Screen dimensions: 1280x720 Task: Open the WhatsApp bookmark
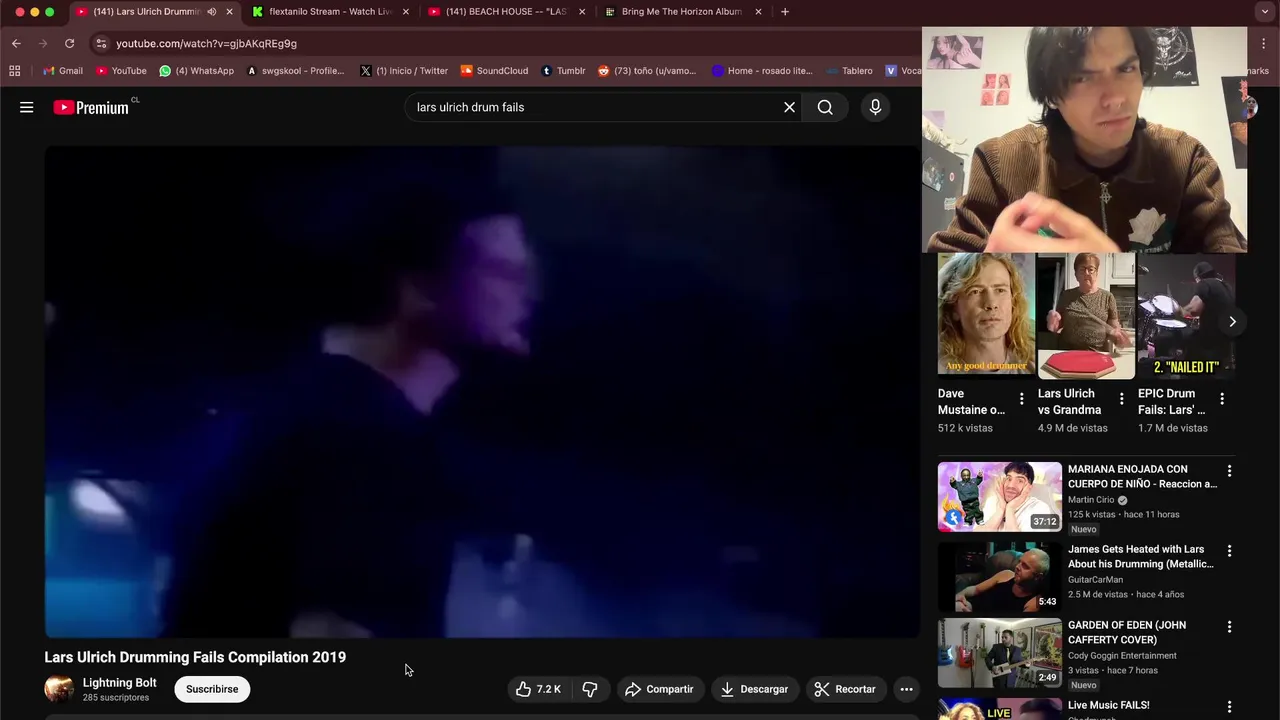(196, 71)
